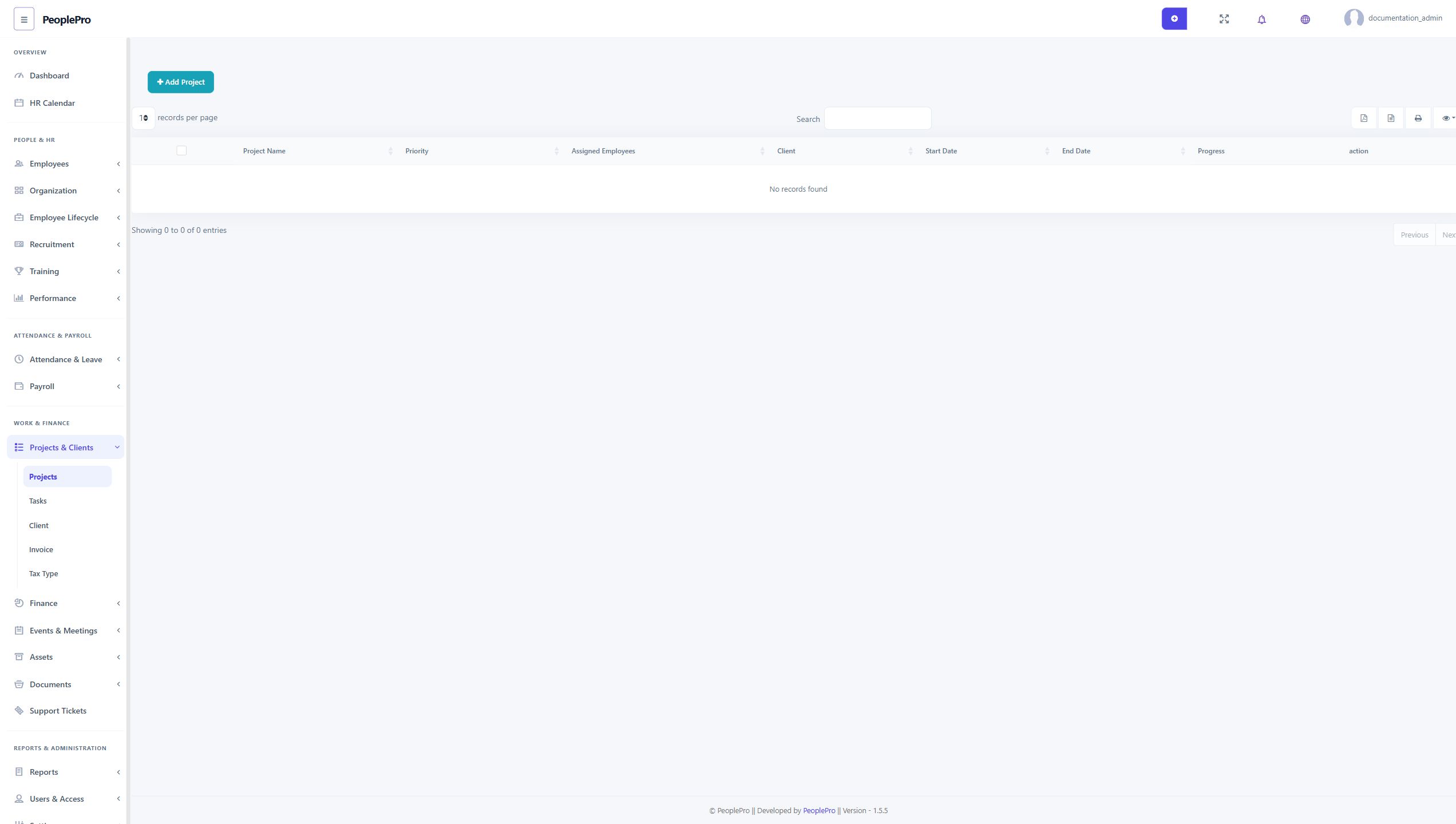This screenshot has height=824, width=1456.
Task: Click the Support Tickets tag icon
Action: (x=19, y=711)
